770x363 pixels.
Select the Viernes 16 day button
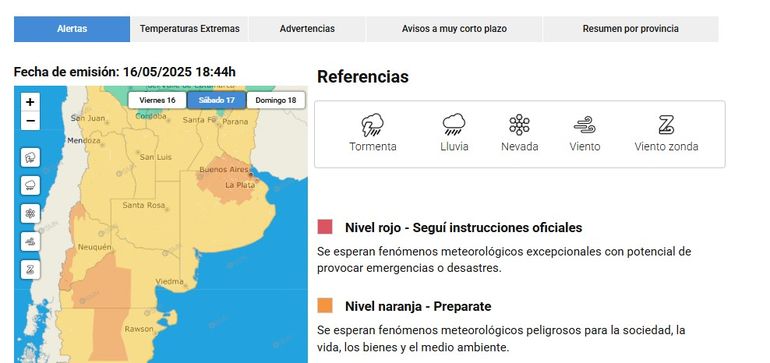coord(157,100)
